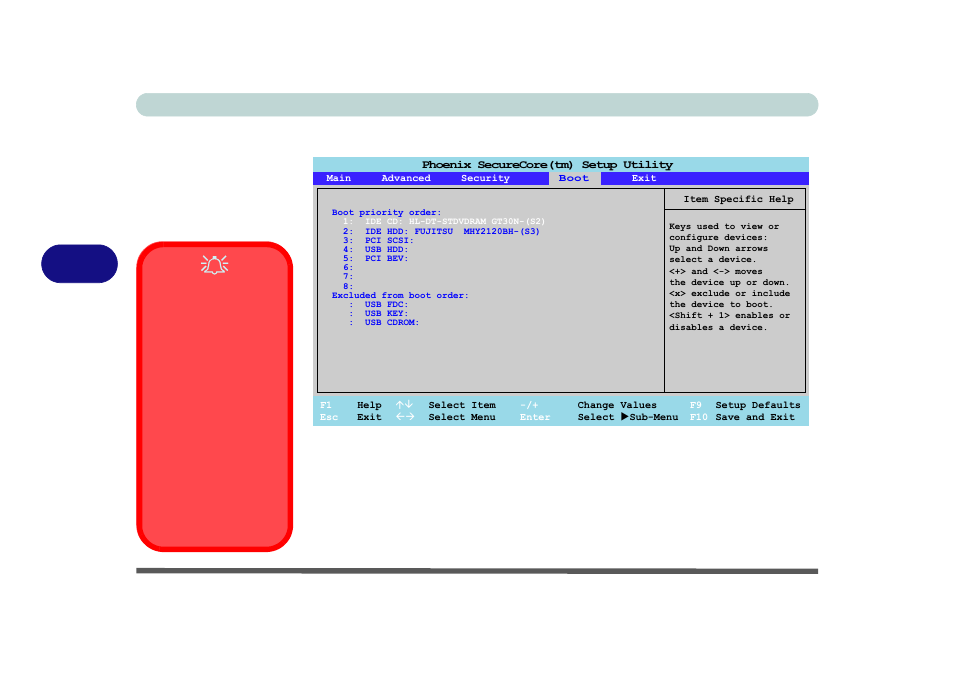
Task: Click the -/+ Change Values hint
Action: click(x=588, y=405)
